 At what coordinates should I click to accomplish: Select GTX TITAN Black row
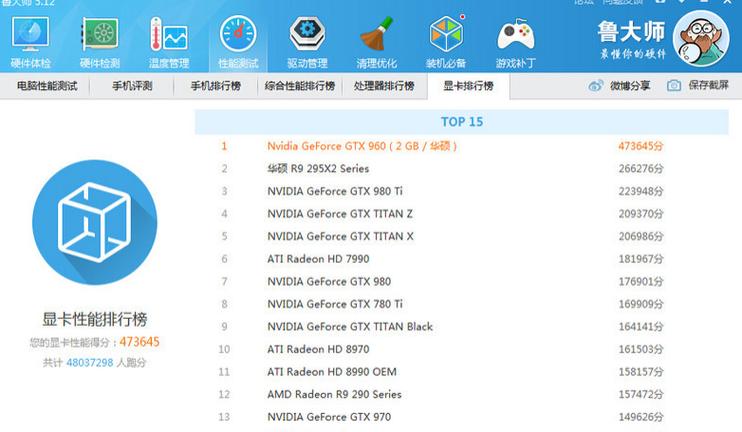[x=461, y=327]
